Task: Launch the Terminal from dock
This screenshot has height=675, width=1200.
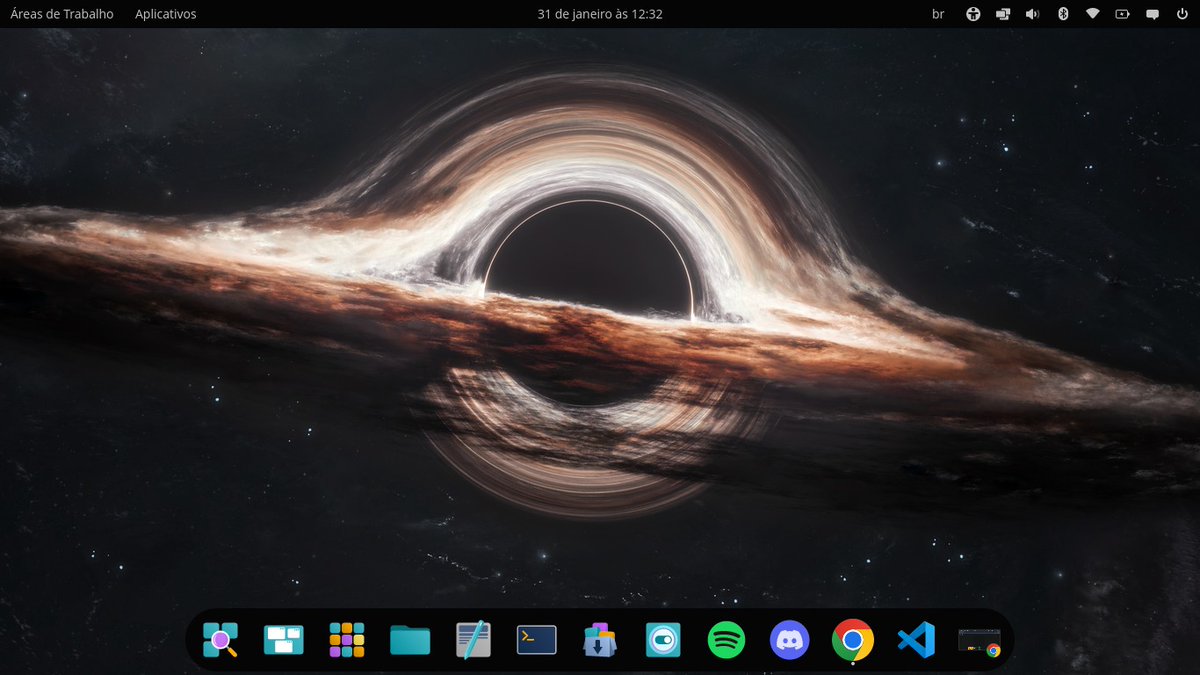Action: [537, 640]
